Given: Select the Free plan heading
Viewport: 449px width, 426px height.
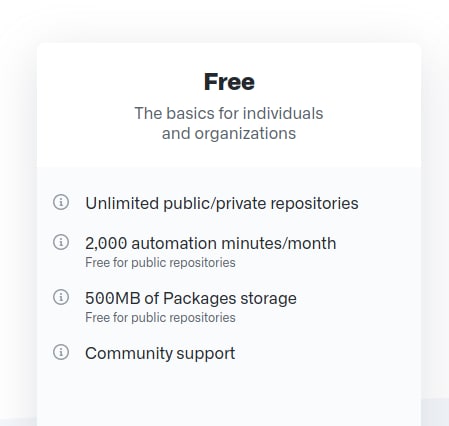Looking at the screenshot, I should point(229,82).
